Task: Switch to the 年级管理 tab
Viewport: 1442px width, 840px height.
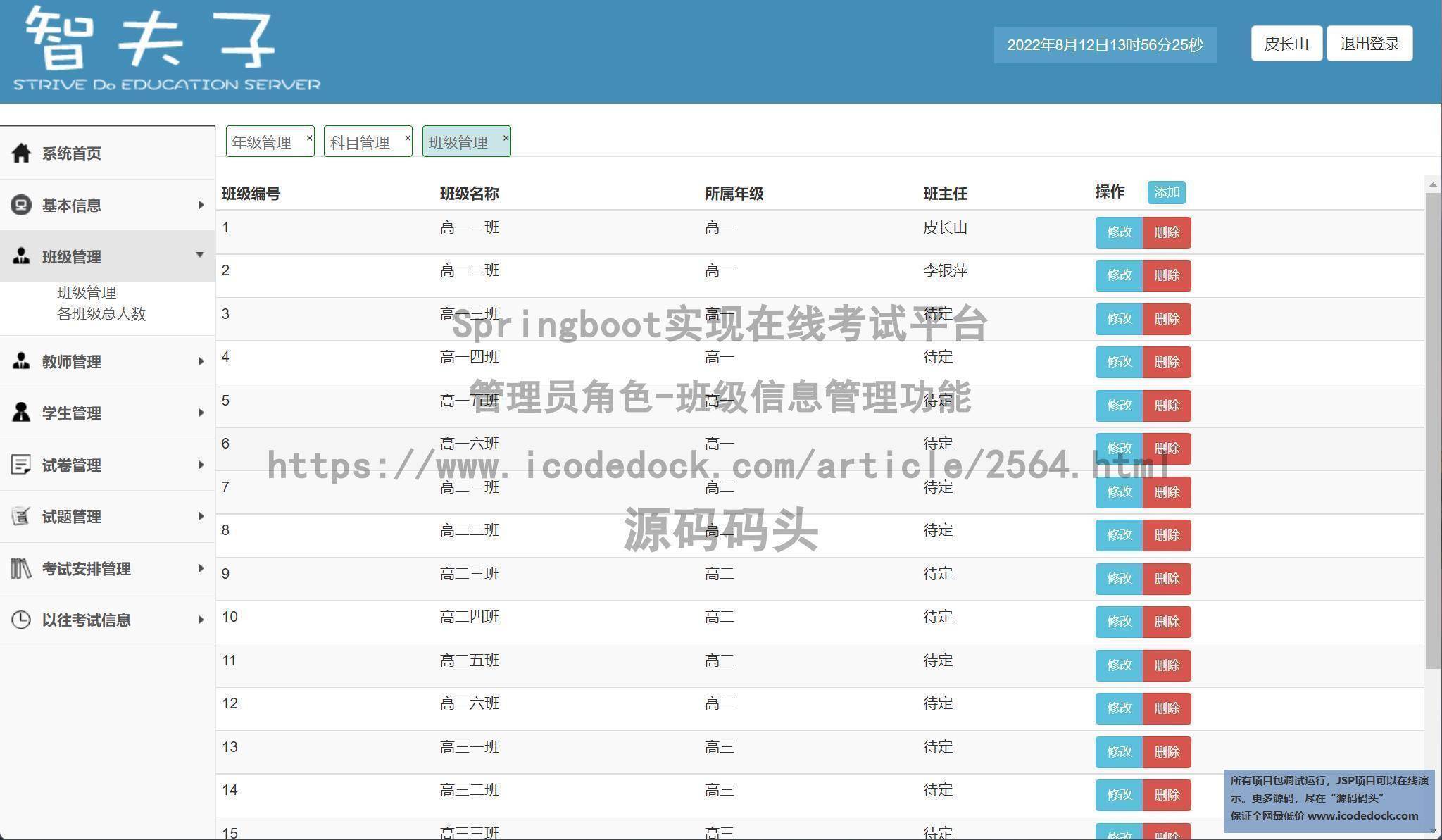Action: pos(262,142)
